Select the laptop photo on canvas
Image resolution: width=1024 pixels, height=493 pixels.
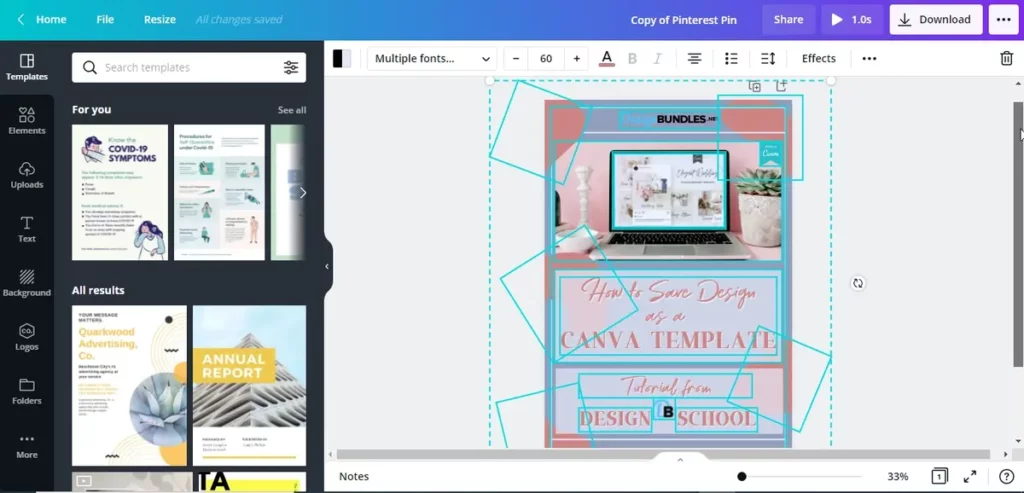[x=668, y=202]
